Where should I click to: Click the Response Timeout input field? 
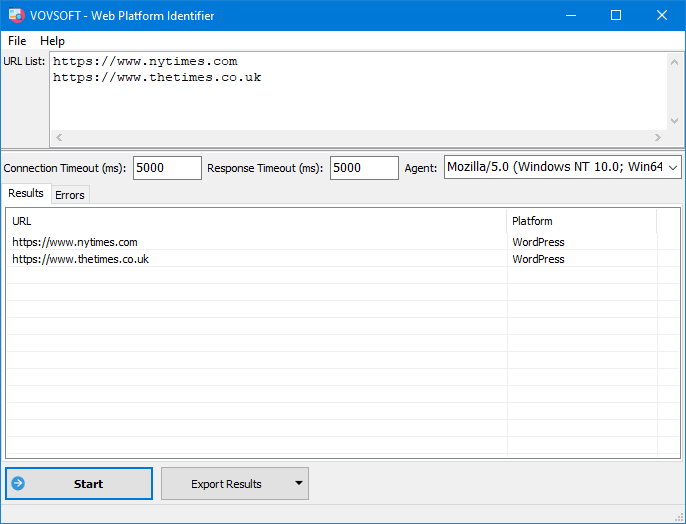tap(363, 168)
